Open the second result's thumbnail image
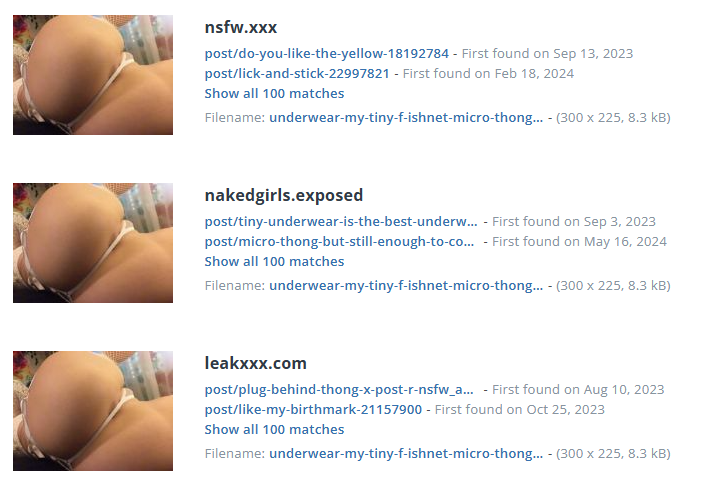Viewport: 718px width, 499px height. point(93,243)
